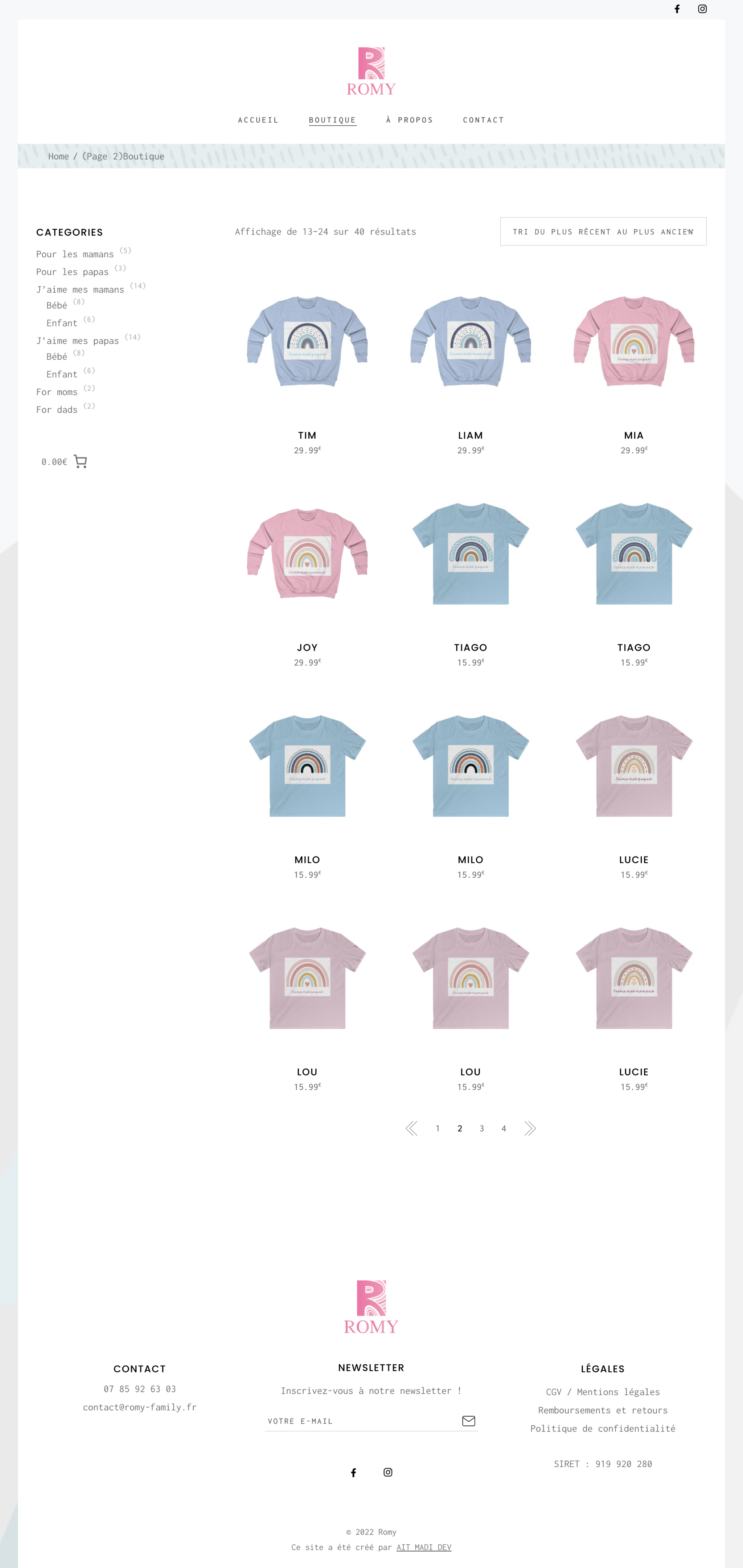Open the Boutique menu item
This screenshot has width=743, height=1568.
click(x=332, y=120)
